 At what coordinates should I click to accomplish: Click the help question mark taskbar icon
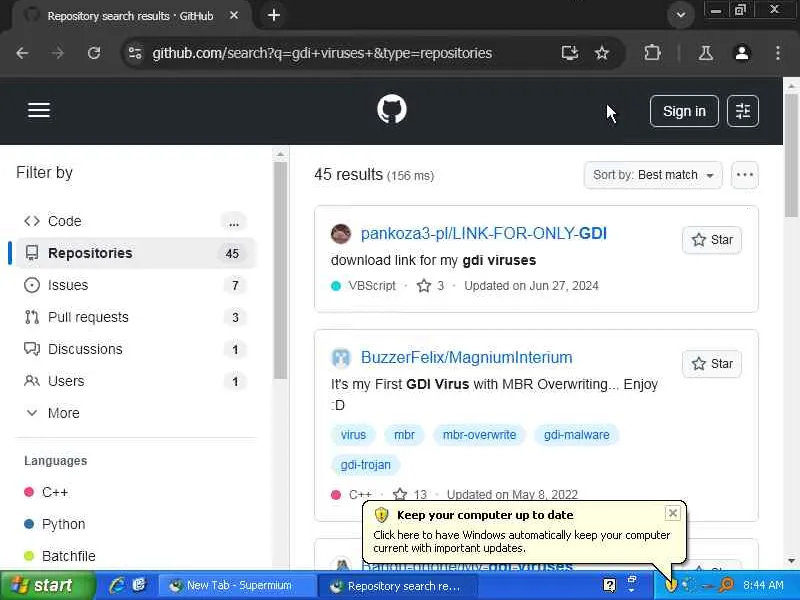[x=609, y=585]
